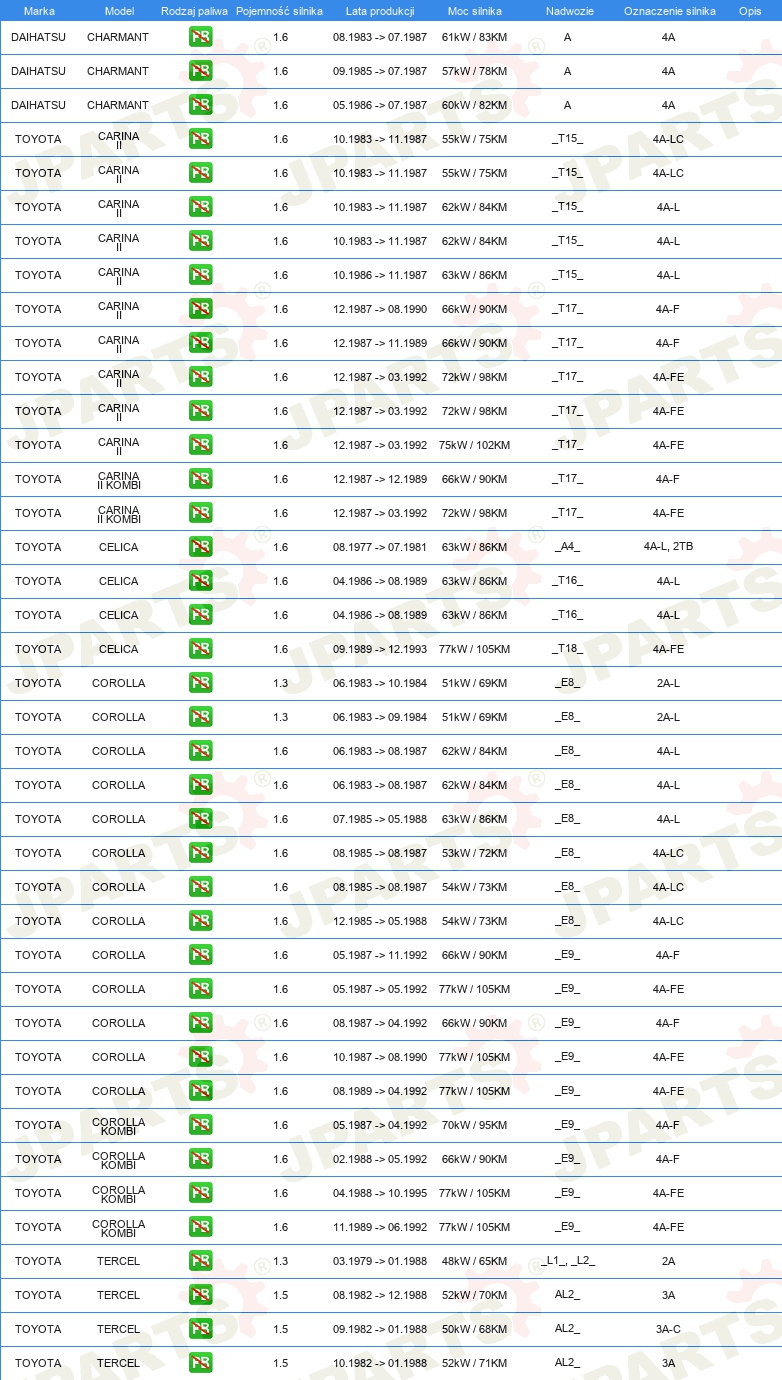Click the 57kW / 78KM power cell
Screen dimensions: 782x1380
point(475,71)
